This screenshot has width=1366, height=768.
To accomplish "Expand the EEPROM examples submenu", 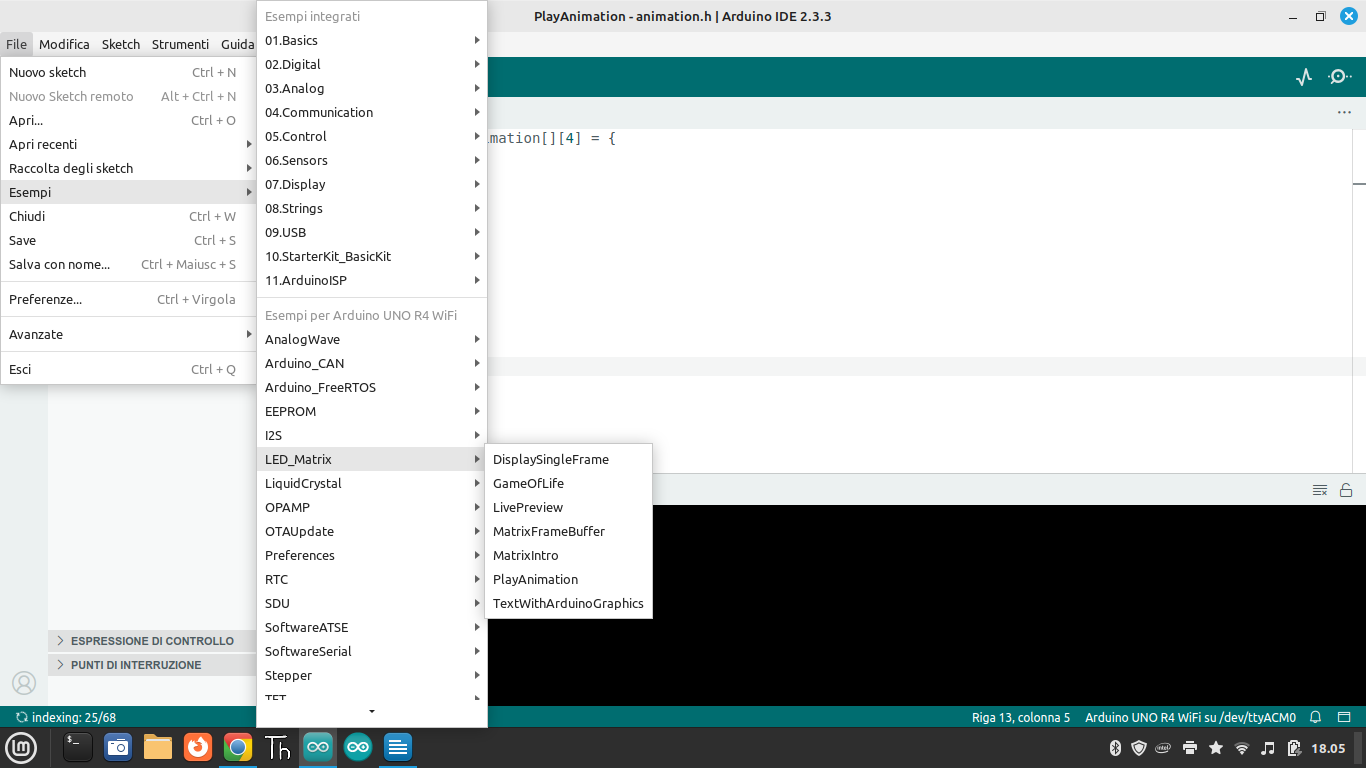I will [x=372, y=411].
